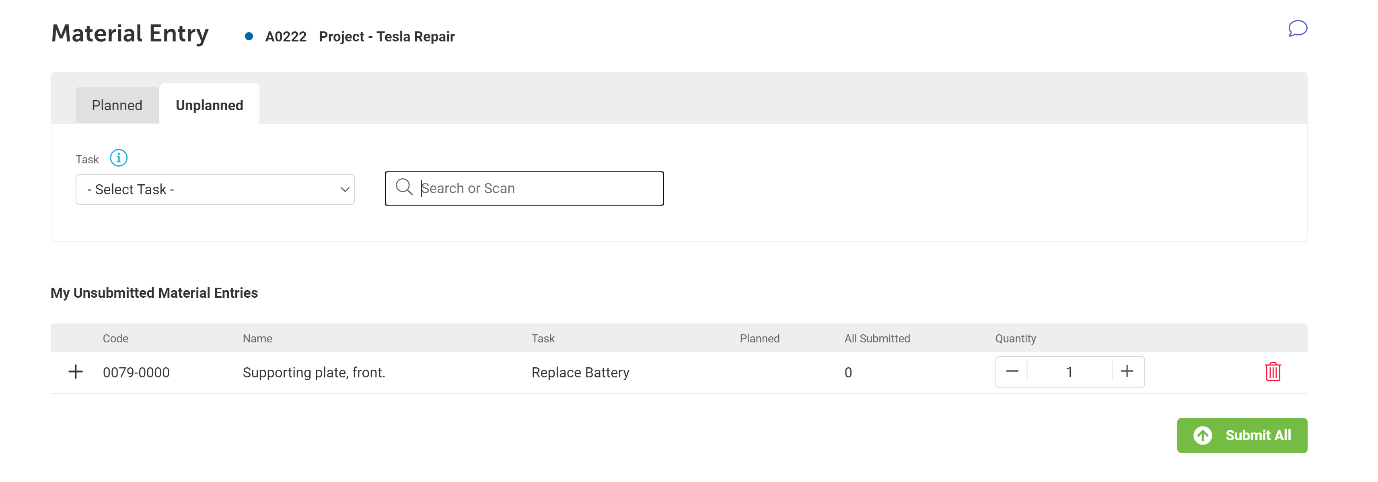Click the Code column header
Viewport: 1378px width, 482px height.
115,338
